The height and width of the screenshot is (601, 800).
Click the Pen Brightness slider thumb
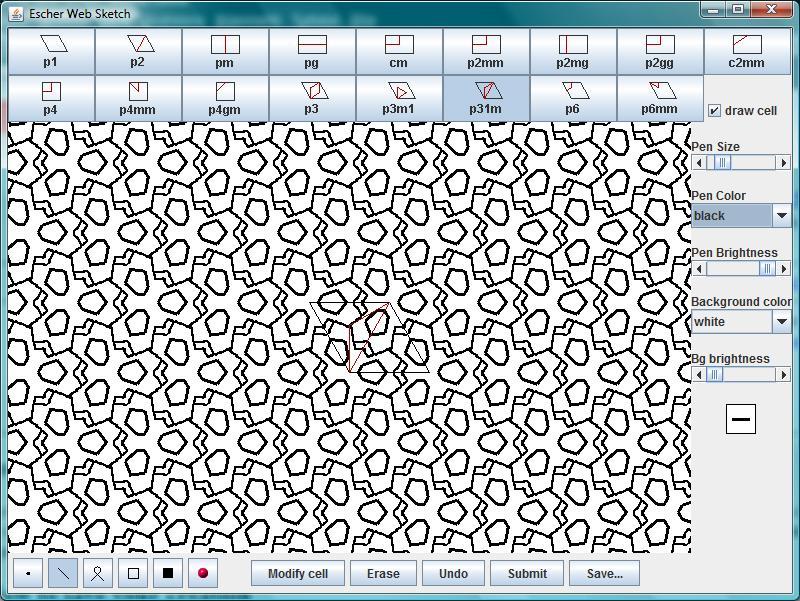(766, 269)
